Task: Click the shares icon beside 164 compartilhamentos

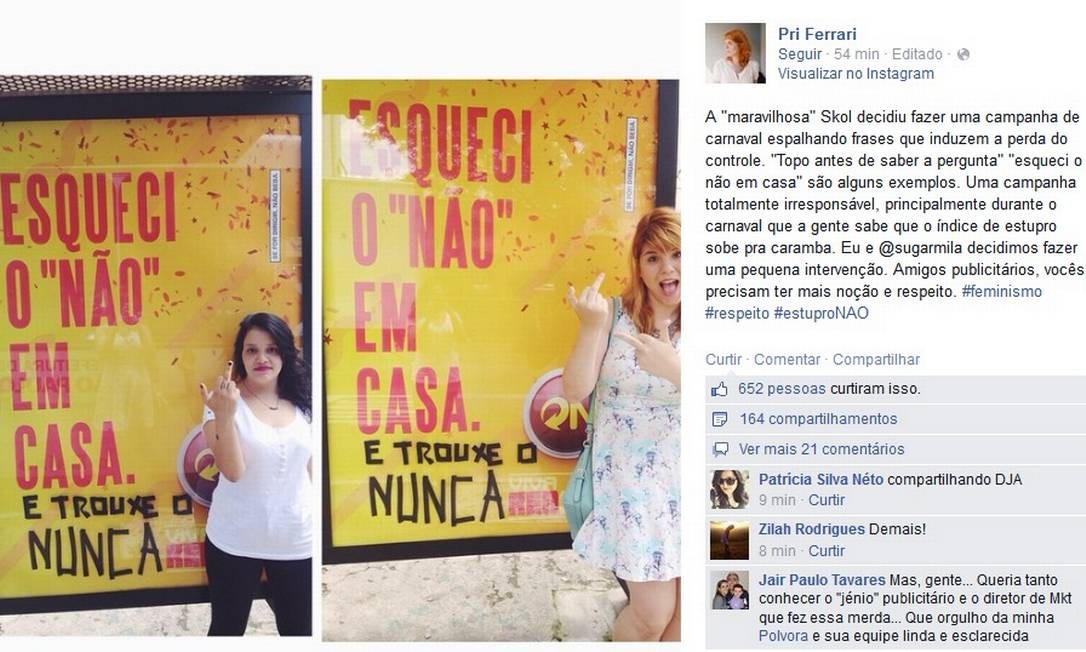Action: pyautogui.click(x=720, y=419)
